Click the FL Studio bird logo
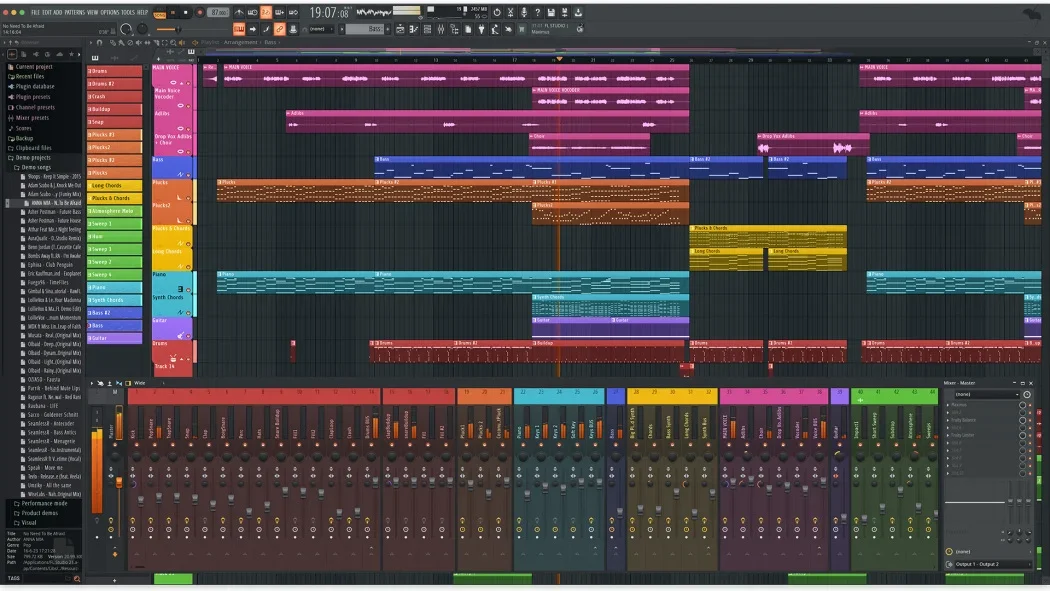 (1032, 13)
